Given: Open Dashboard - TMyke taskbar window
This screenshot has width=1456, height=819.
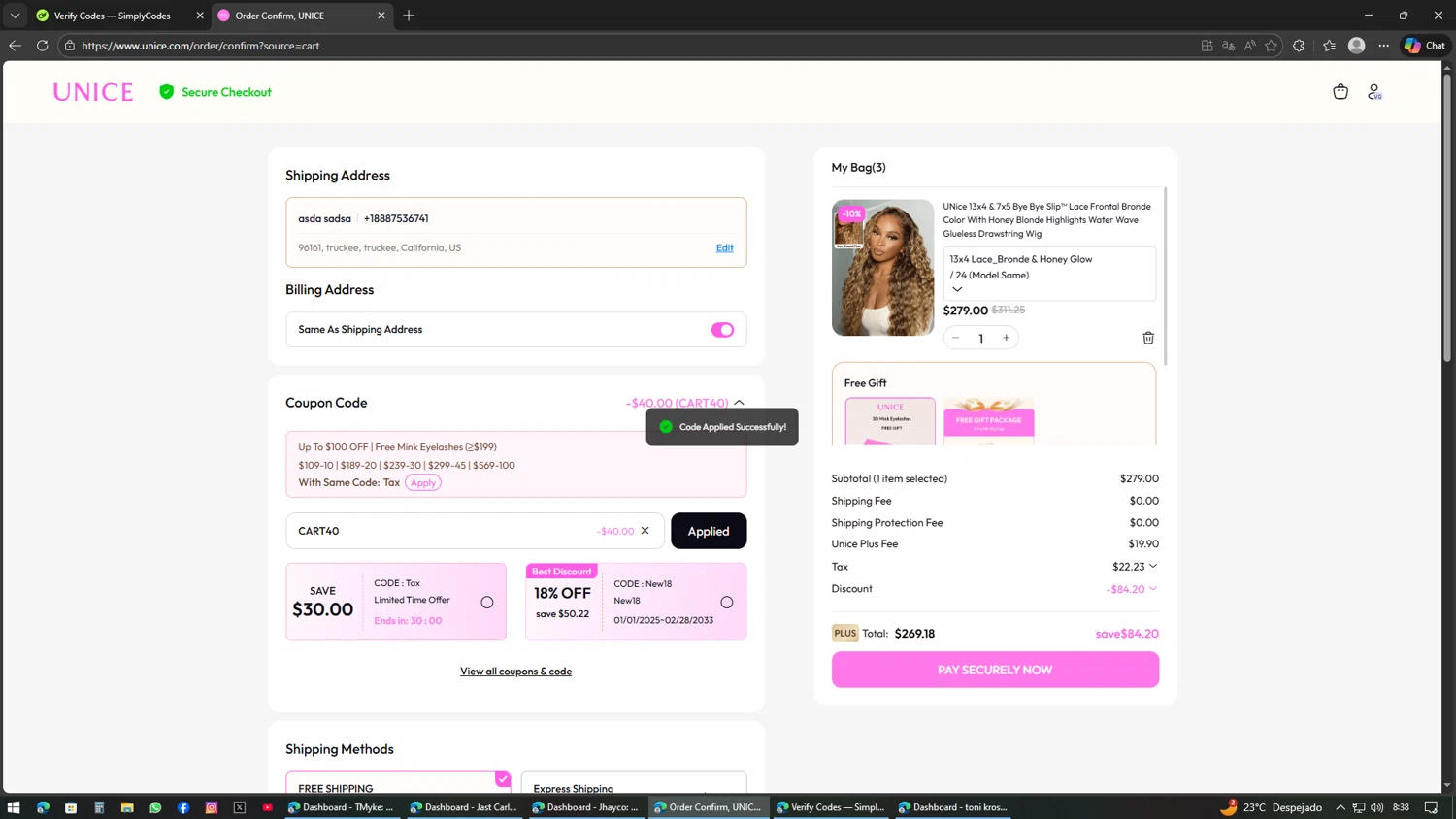Looking at the screenshot, I should pyautogui.click(x=342, y=807).
